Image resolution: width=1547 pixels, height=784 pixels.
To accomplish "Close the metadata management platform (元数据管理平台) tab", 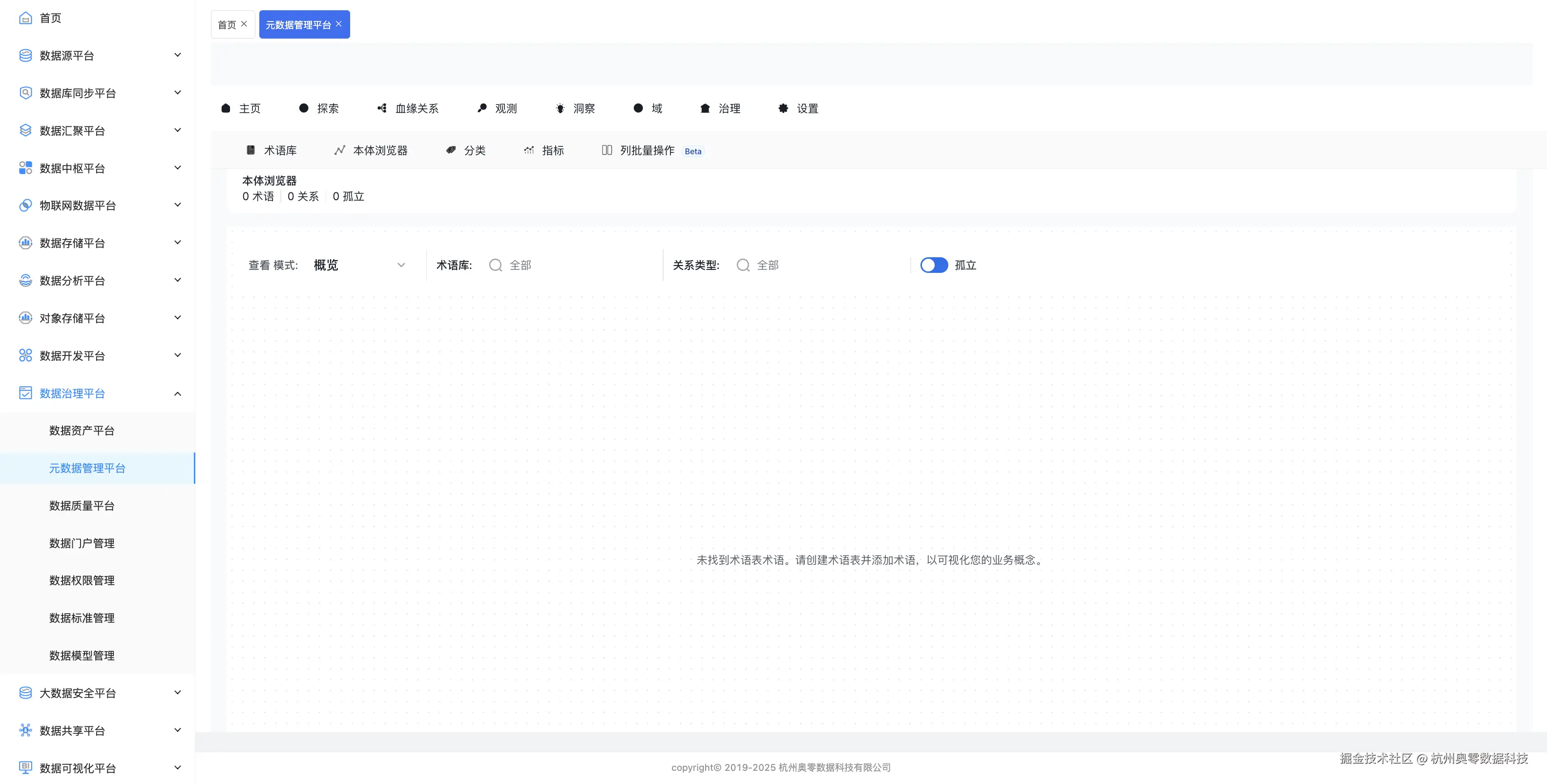I will point(339,24).
